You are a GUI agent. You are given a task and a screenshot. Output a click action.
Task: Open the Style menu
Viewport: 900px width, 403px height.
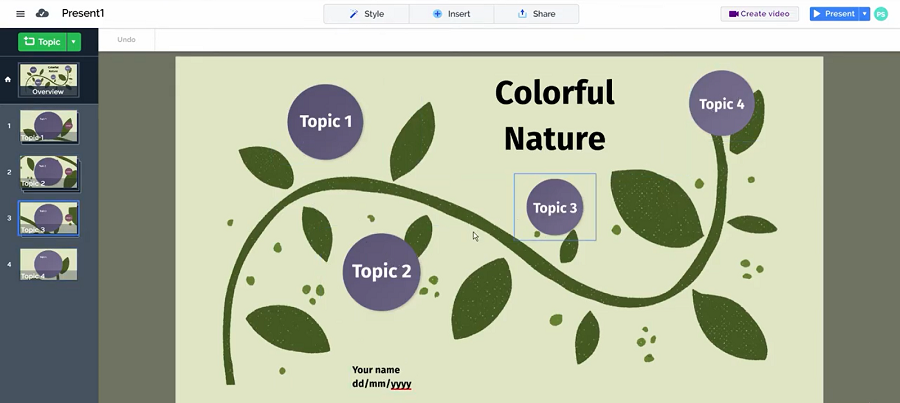[x=366, y=14]
